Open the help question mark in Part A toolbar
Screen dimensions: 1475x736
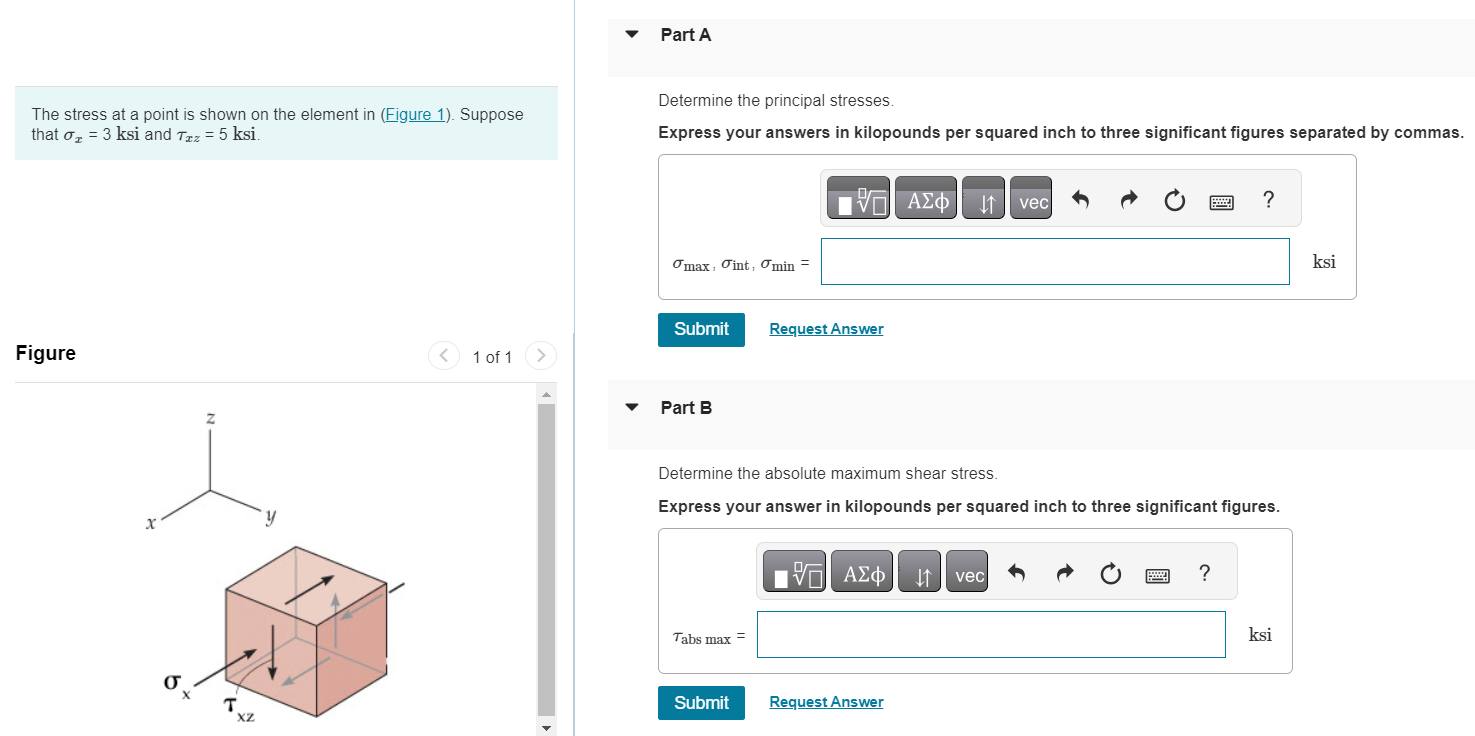(1268, 199)
